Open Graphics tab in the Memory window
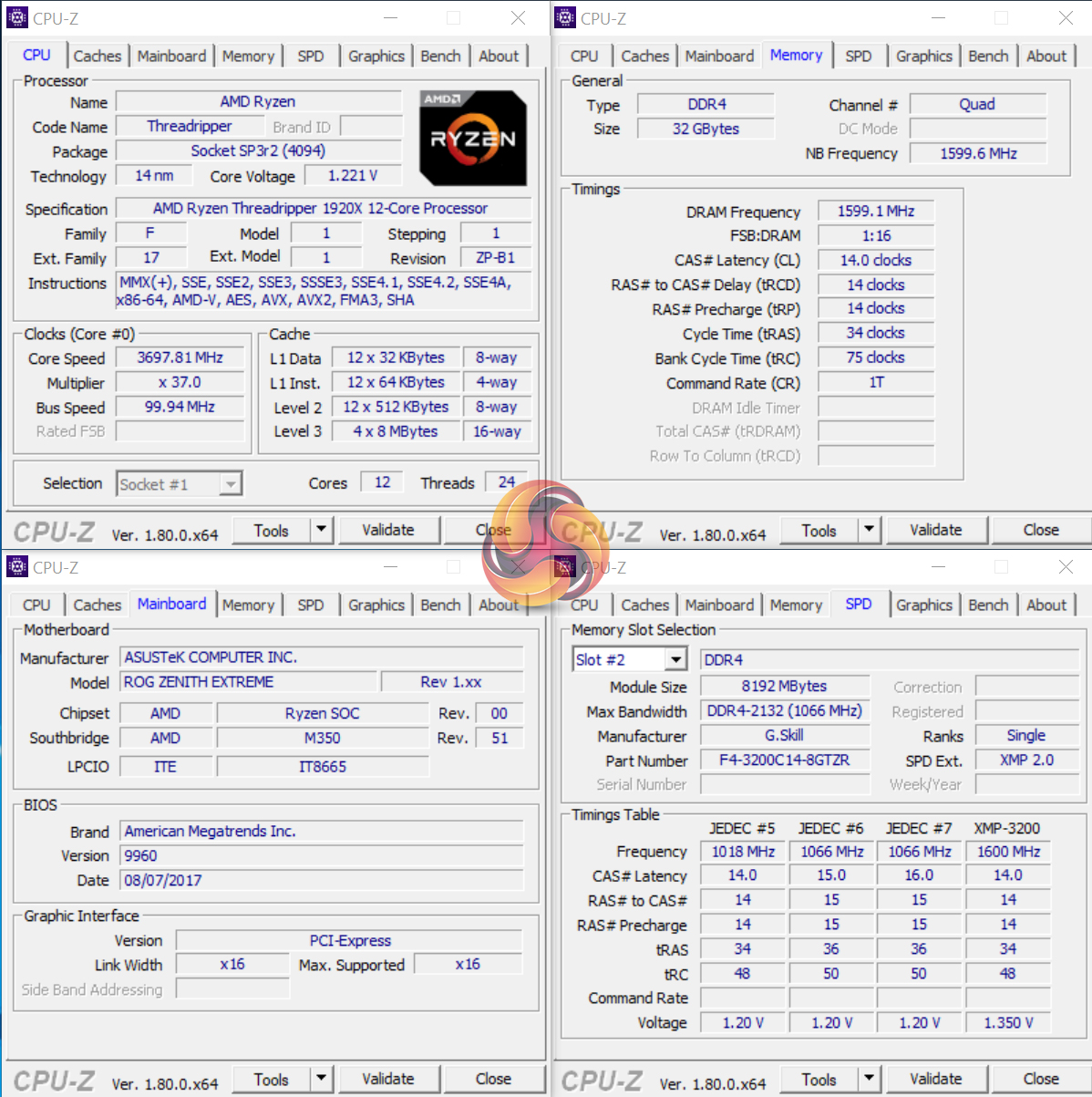 pyautogui.click(x=923, y=56)
